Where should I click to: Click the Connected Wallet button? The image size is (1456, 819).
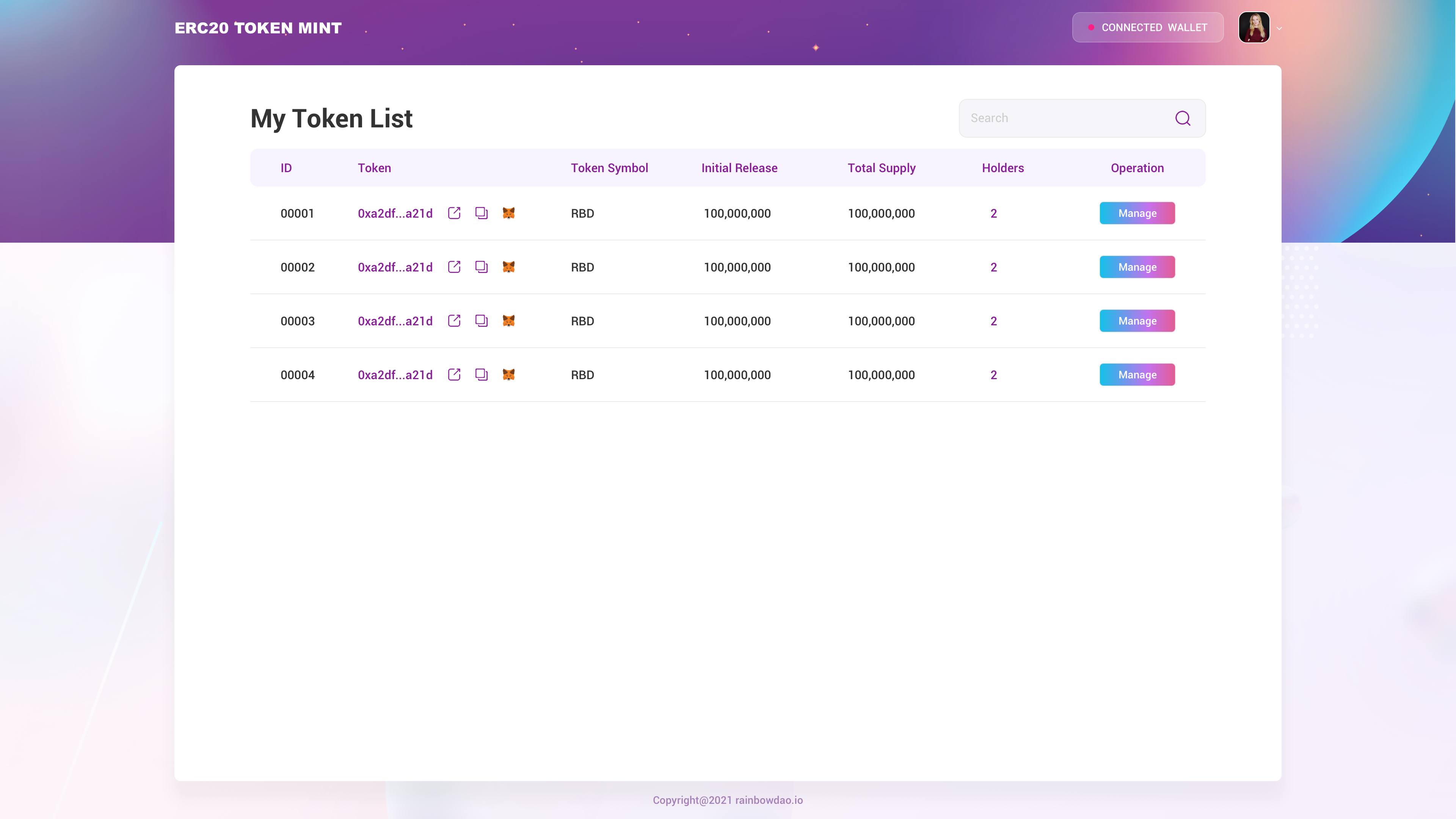(1147, 27)
